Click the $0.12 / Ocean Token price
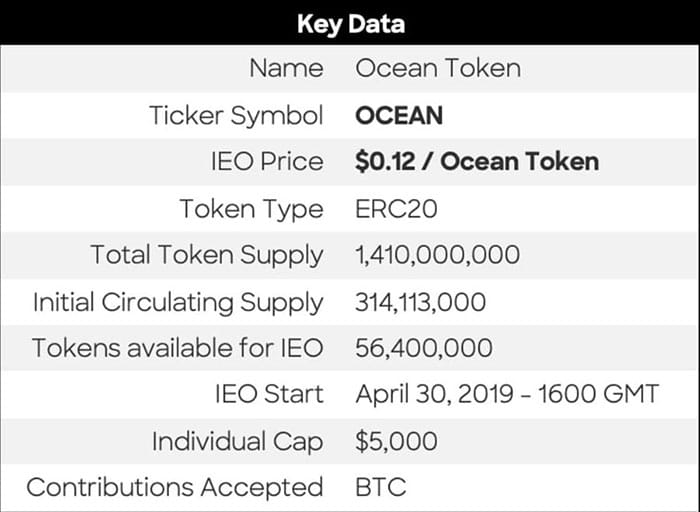This screenshot has height=512, width=700. click(477, 162)
